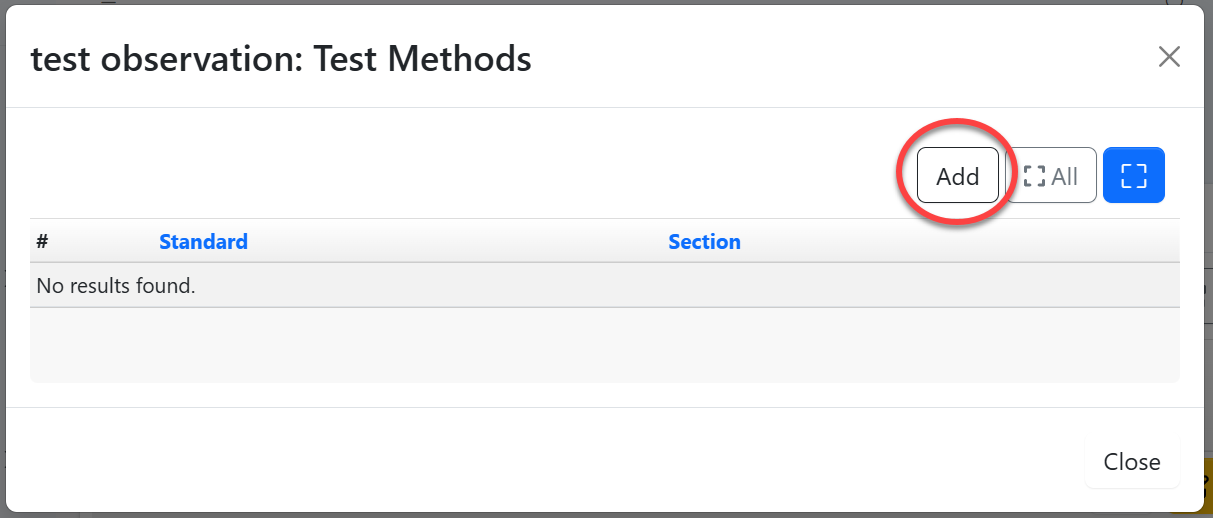Click the Section header link
The width and height of the screenshot is (1213, 518).
pos(704,242)
